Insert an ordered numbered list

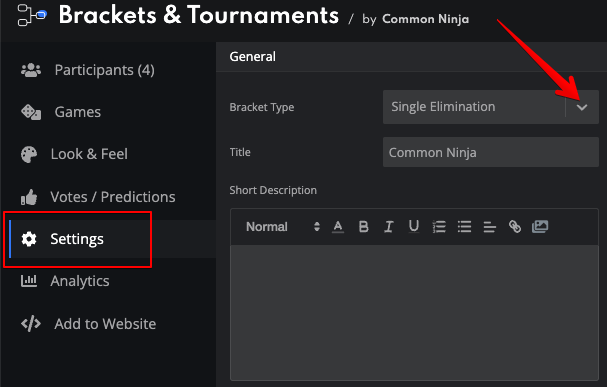point(439,227)
